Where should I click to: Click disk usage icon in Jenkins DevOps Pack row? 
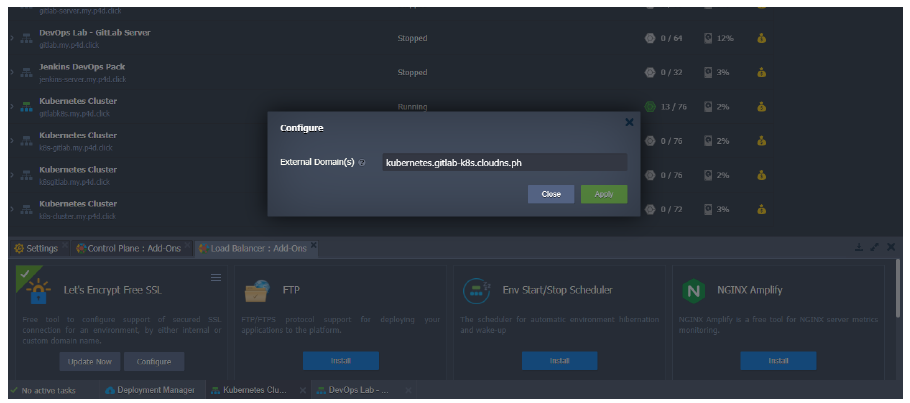click(708, 73)
